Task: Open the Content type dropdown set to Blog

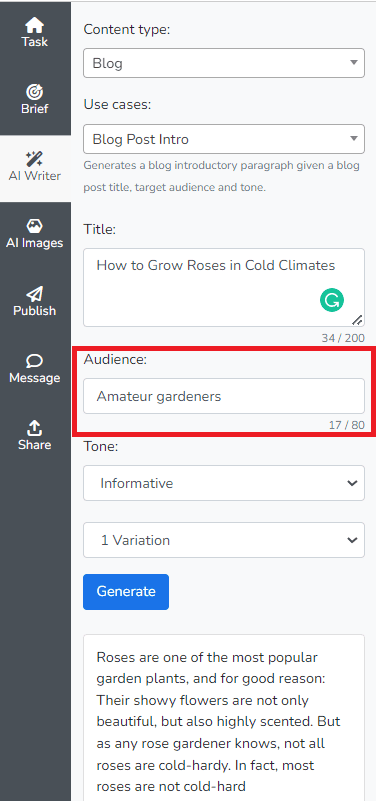Action: (224, 63)
